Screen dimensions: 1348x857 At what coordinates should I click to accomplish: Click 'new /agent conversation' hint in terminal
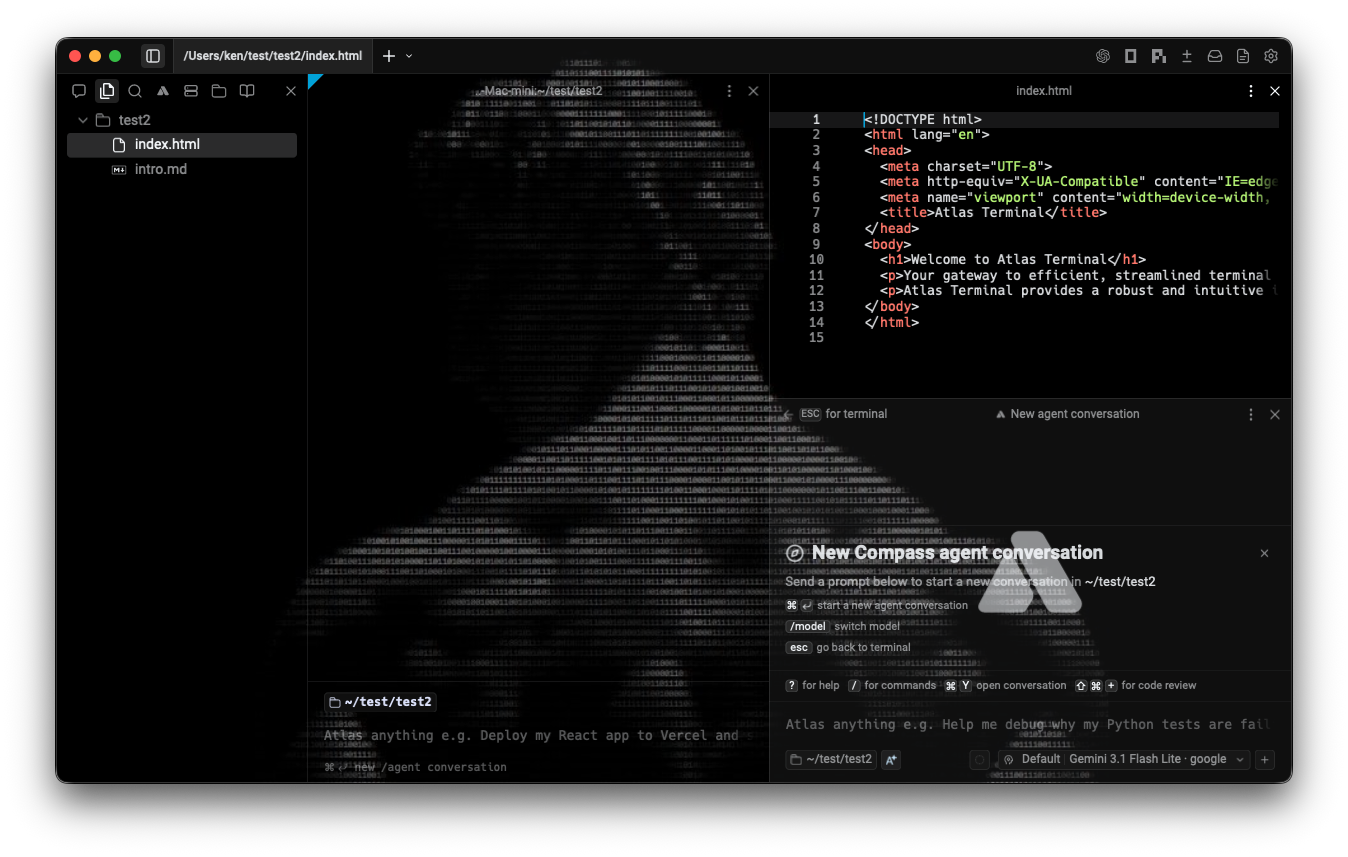(x=415, y=767)
